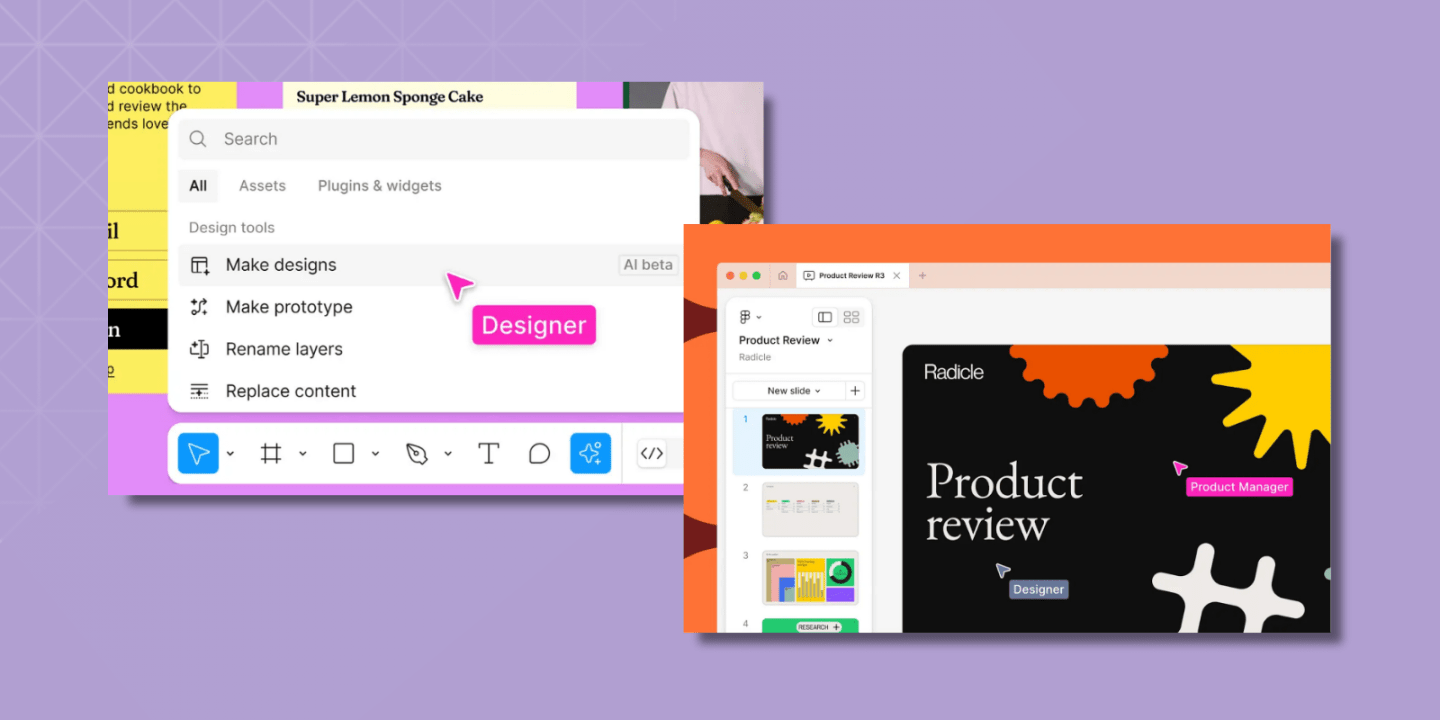This screenshot has height=720, width=1440.
Task: Expand the Move tool options chevron
Action: (230, 454)
